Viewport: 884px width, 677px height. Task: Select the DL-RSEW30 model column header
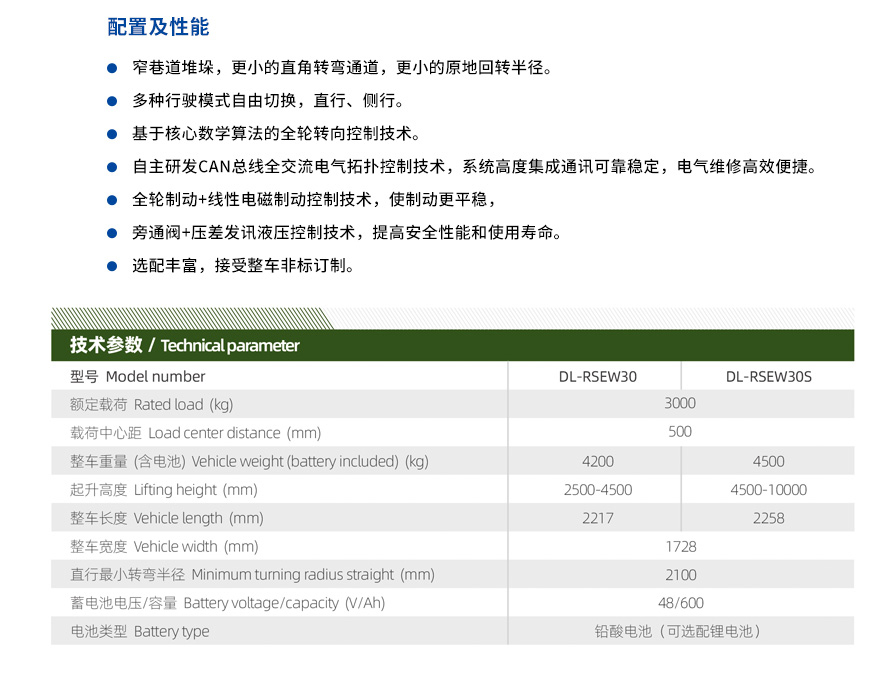[597, 377]
